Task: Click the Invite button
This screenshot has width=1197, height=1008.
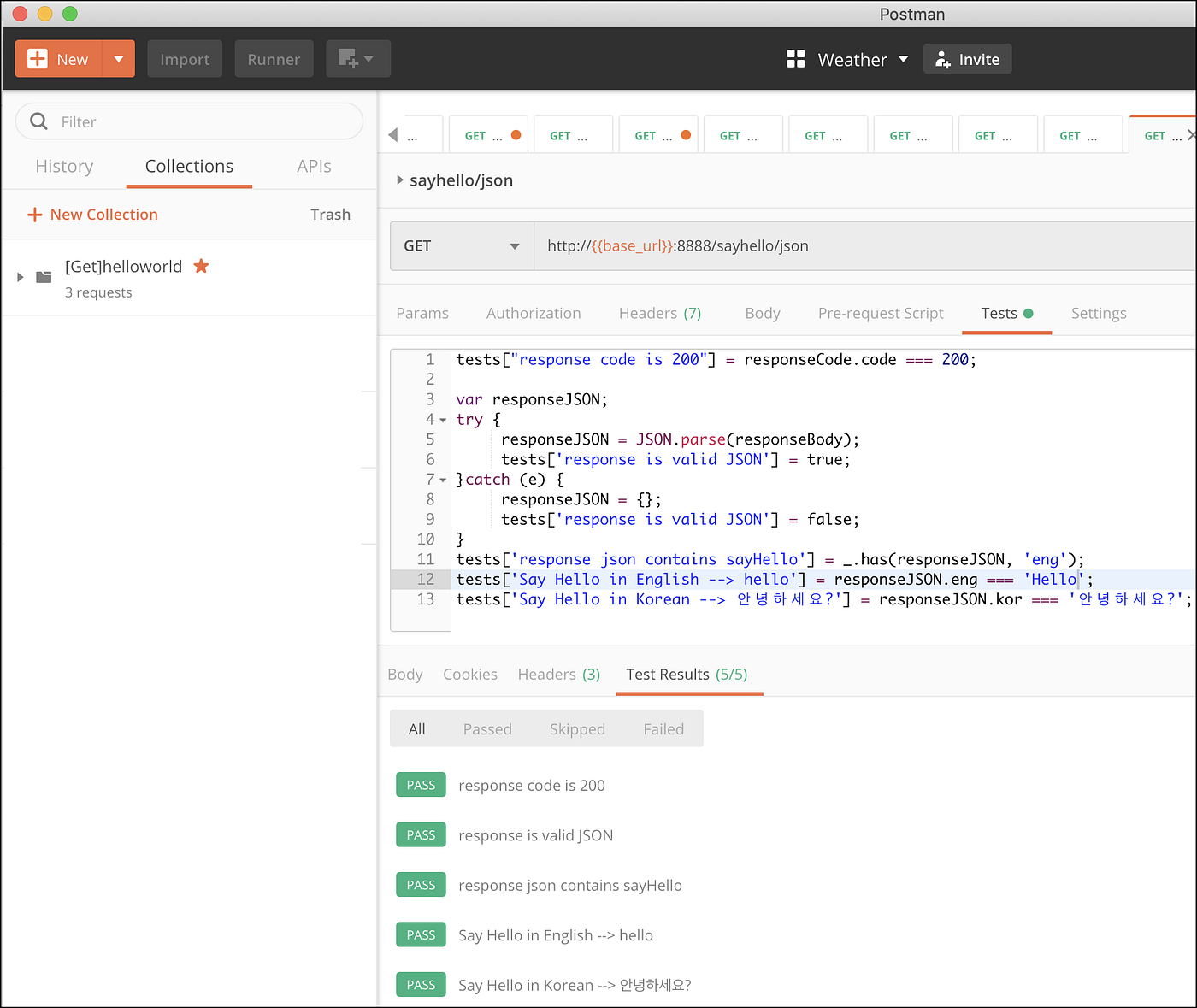Action: click(x=967, y=59)
